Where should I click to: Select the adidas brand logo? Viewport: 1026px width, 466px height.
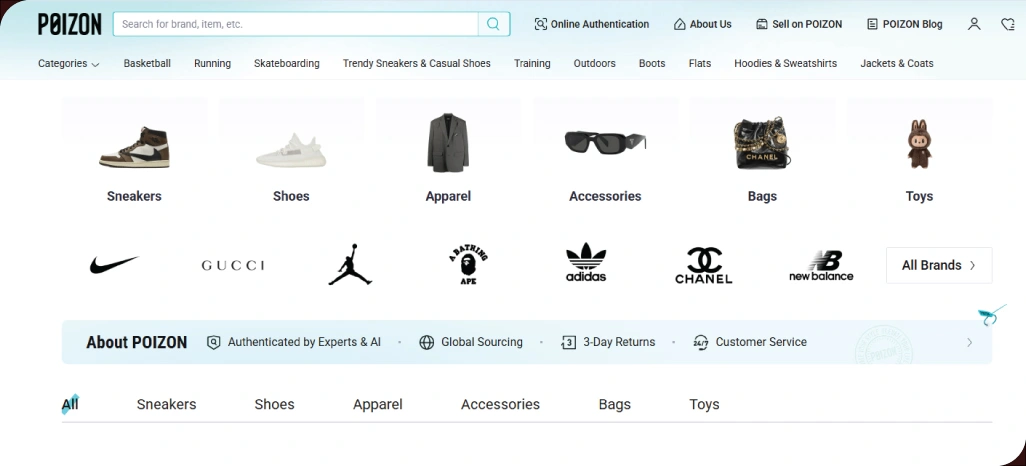click(586, 262)
